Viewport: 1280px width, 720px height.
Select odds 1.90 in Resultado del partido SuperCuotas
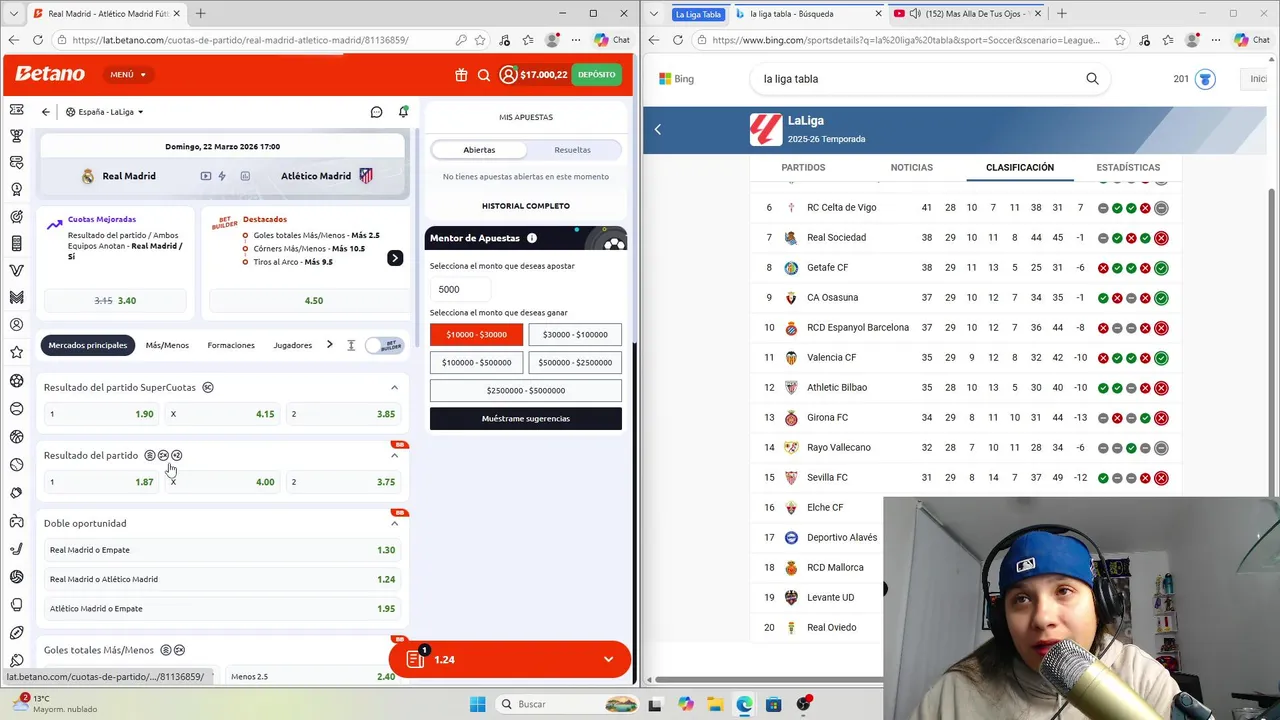[x=101, y=414]
